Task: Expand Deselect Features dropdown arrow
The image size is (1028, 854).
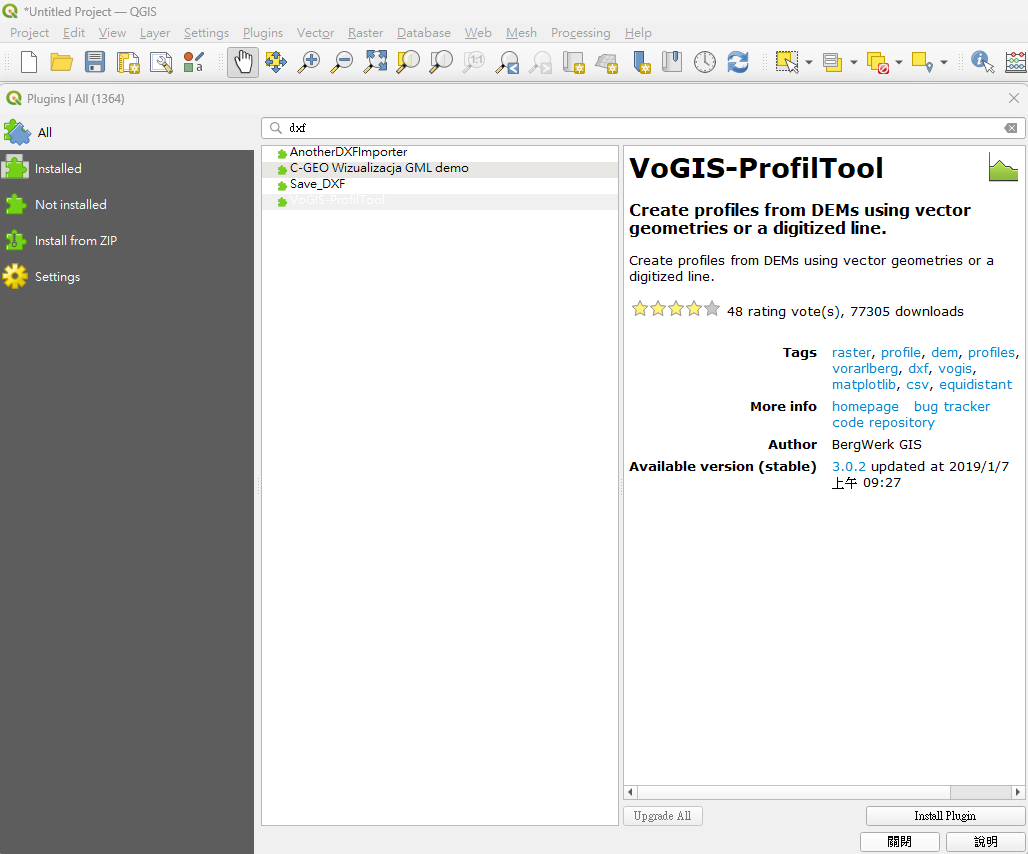Action: [899, 62]
